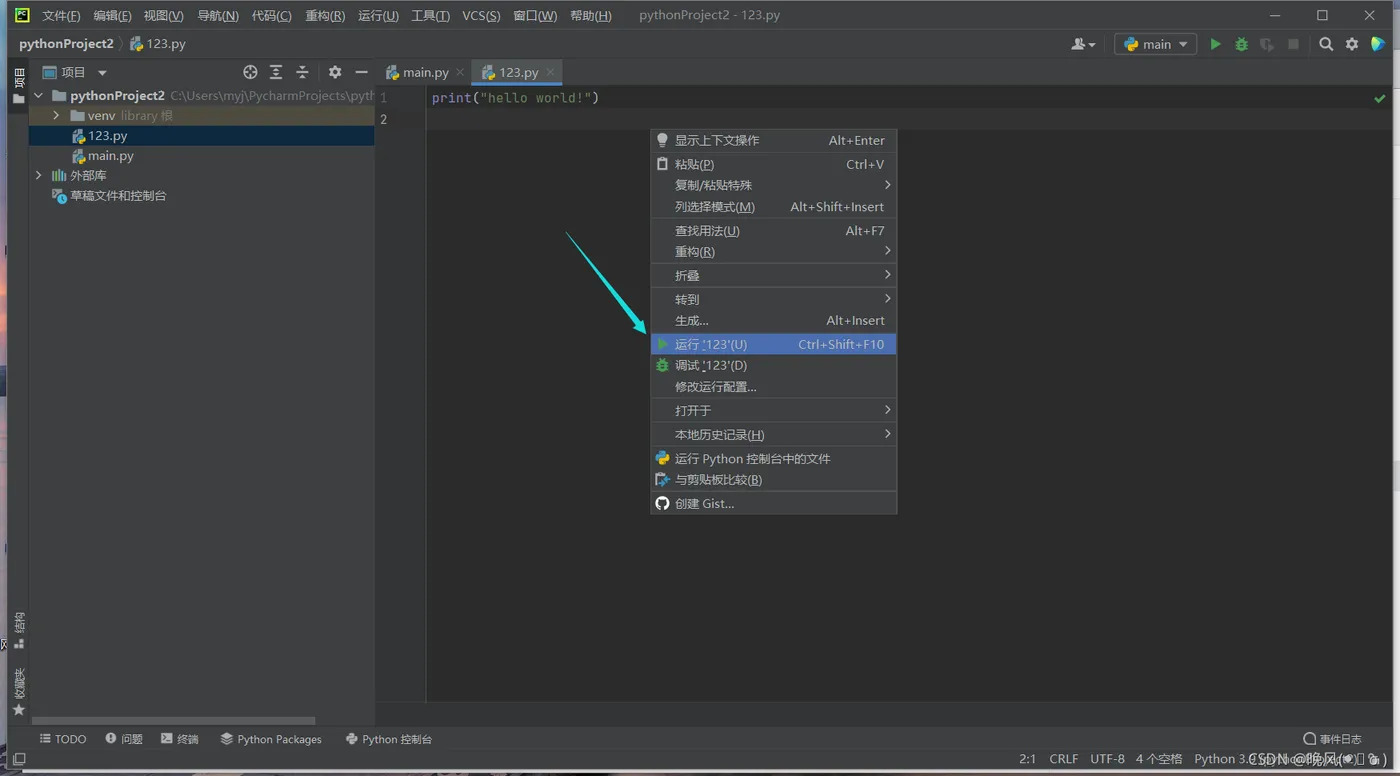Screen dimensions: 1400x776
Task: Open Python Packages tool window
Action: [271, 739]
